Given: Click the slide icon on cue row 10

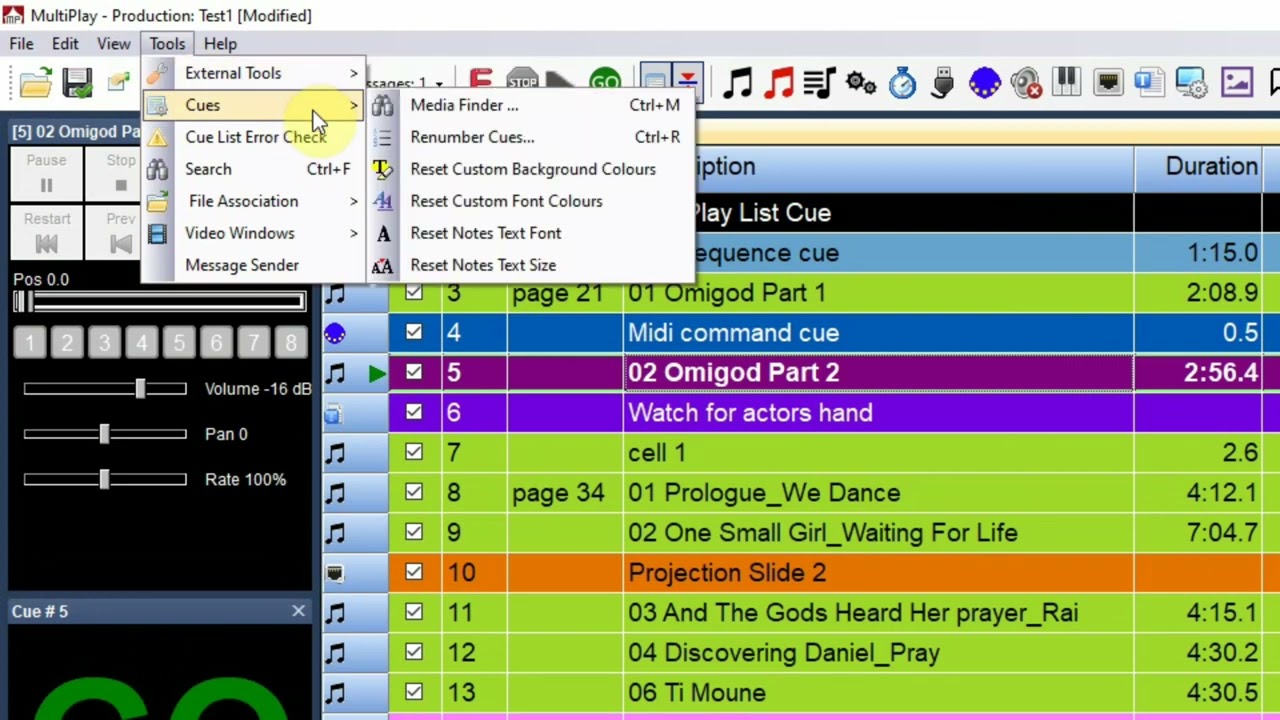Looking at the screenshot, I should click(335, 573).
